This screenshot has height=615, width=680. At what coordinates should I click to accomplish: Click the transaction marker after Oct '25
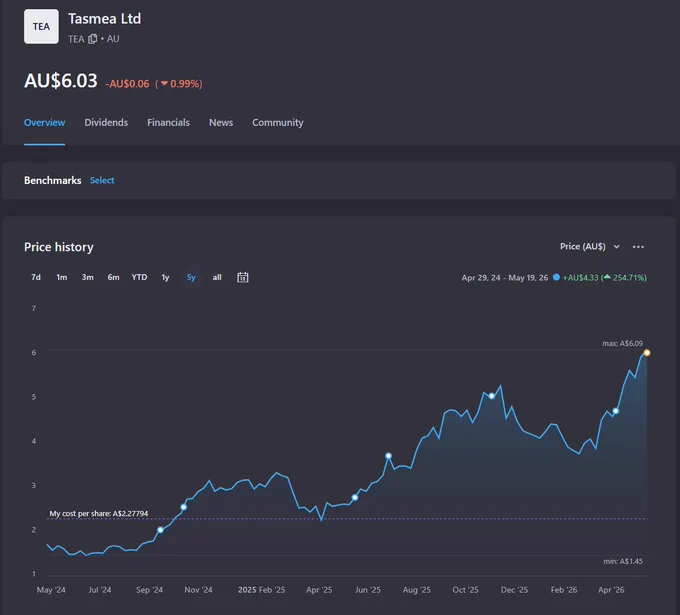[491, 396]
